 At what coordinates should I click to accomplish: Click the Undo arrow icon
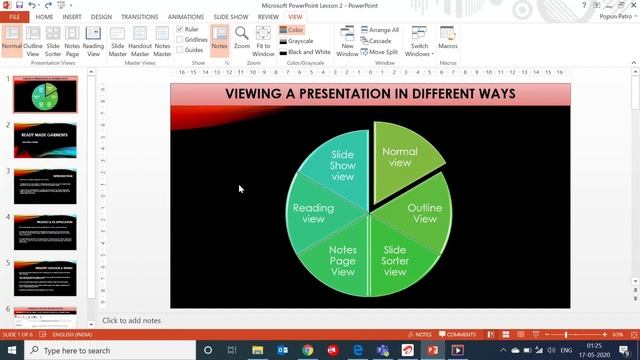[x=31, y=5]
